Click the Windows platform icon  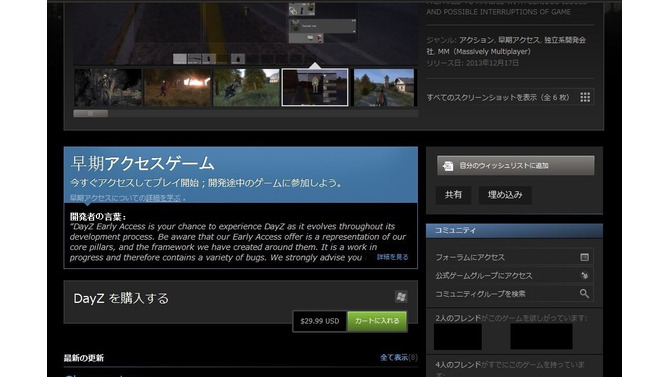coord(401,297)
